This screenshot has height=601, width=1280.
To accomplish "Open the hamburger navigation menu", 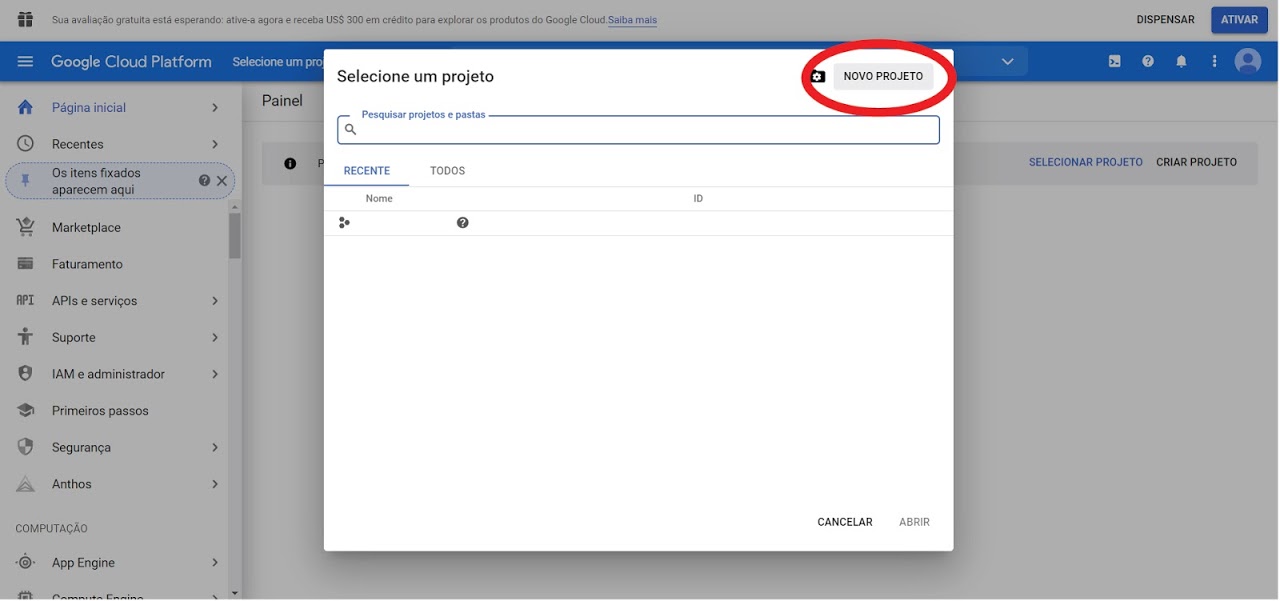I will pyautogui.click(x=26, y=62).
